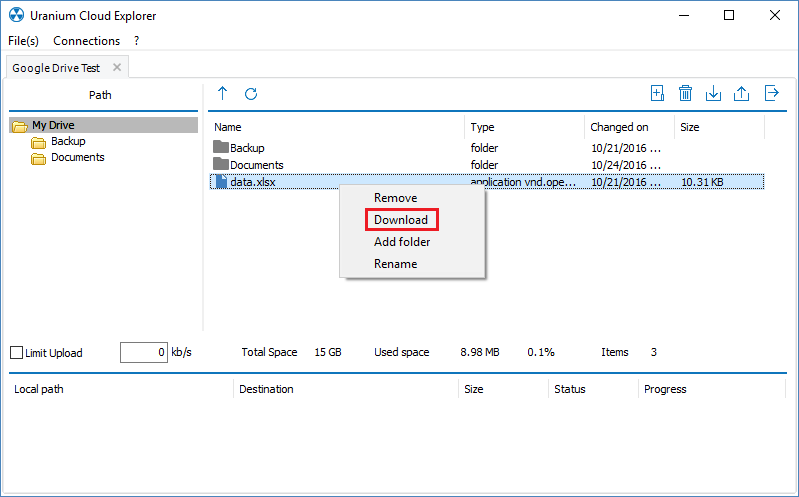Minimize the Uranium Cloud Explorer window

[684, 15]
